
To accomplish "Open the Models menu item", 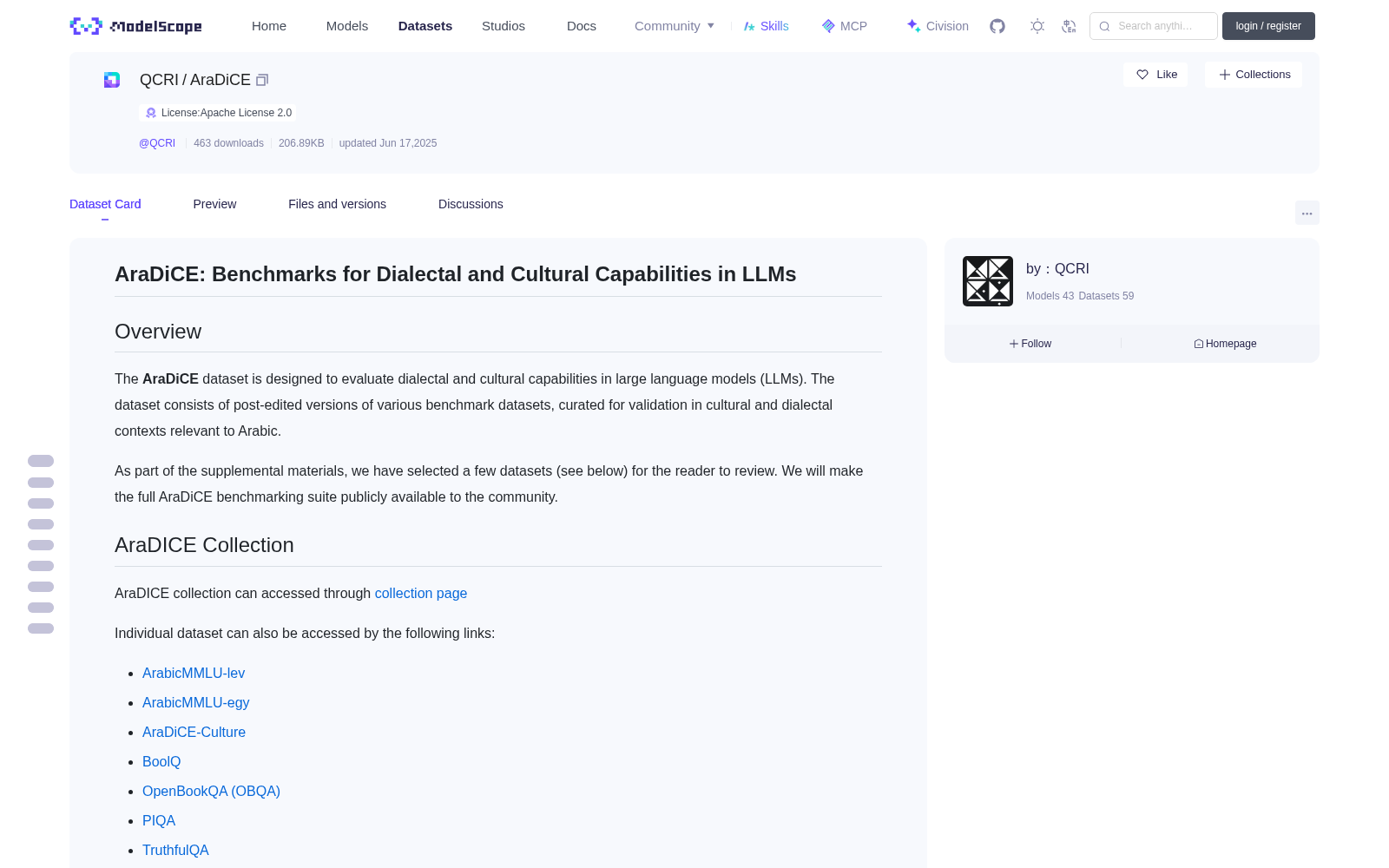I will (x=347, y=26).
